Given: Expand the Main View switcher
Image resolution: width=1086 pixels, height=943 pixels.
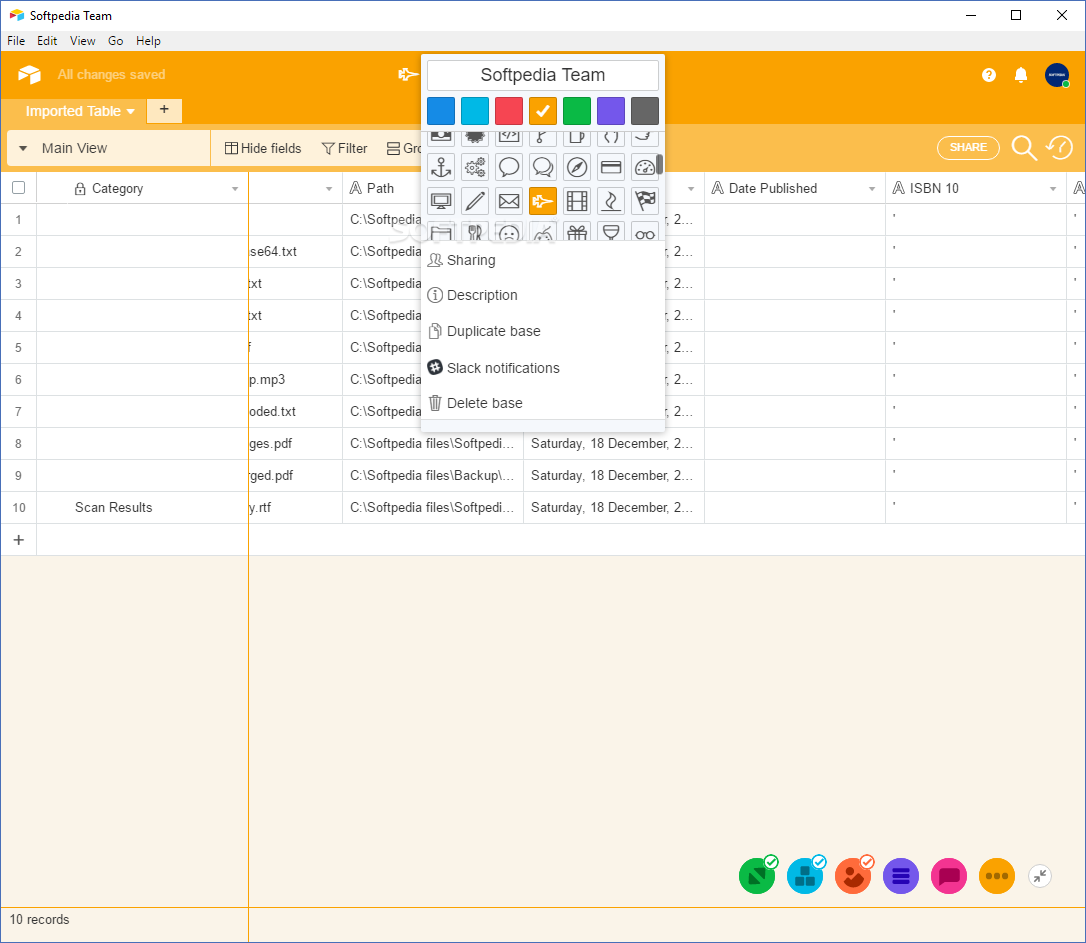Looking at the screenshot, I should click(x=23, y=148).
